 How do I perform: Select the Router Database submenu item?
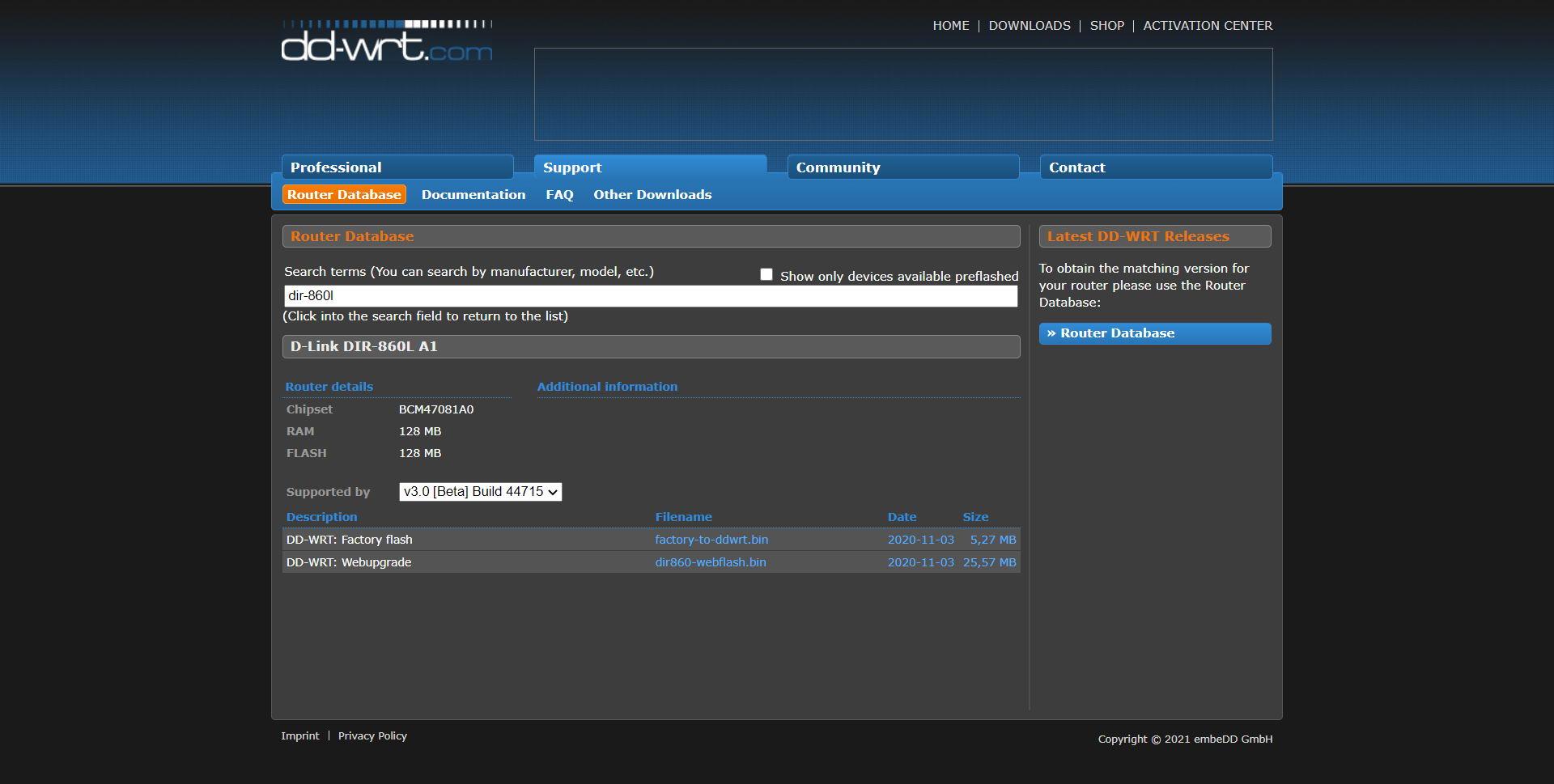(x=344, y=195)
